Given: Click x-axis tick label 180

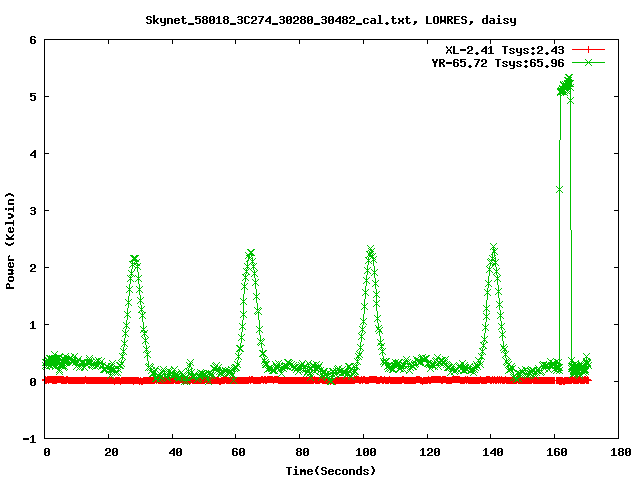Looking at the screenshot, I should [620, 452].
